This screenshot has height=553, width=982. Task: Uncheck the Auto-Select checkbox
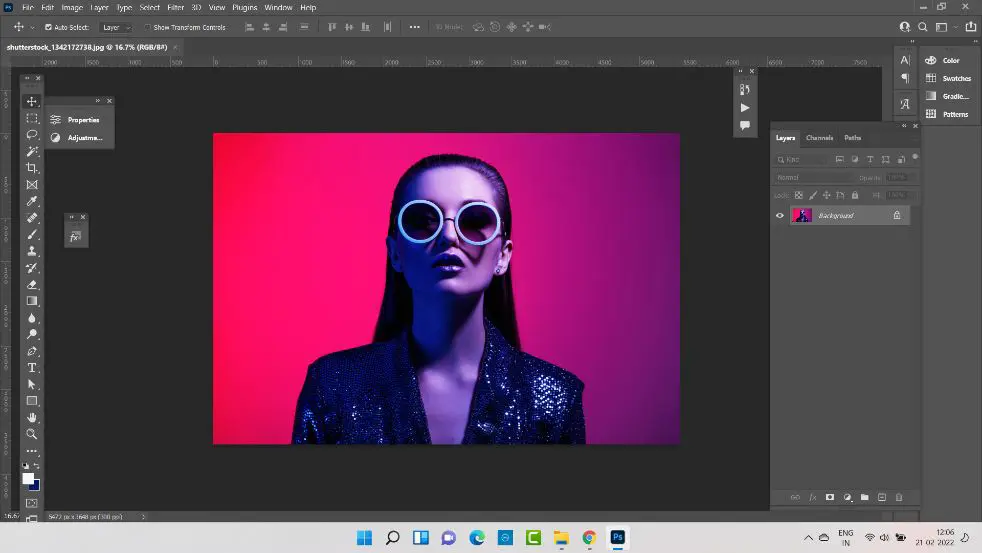click(49, 27)
